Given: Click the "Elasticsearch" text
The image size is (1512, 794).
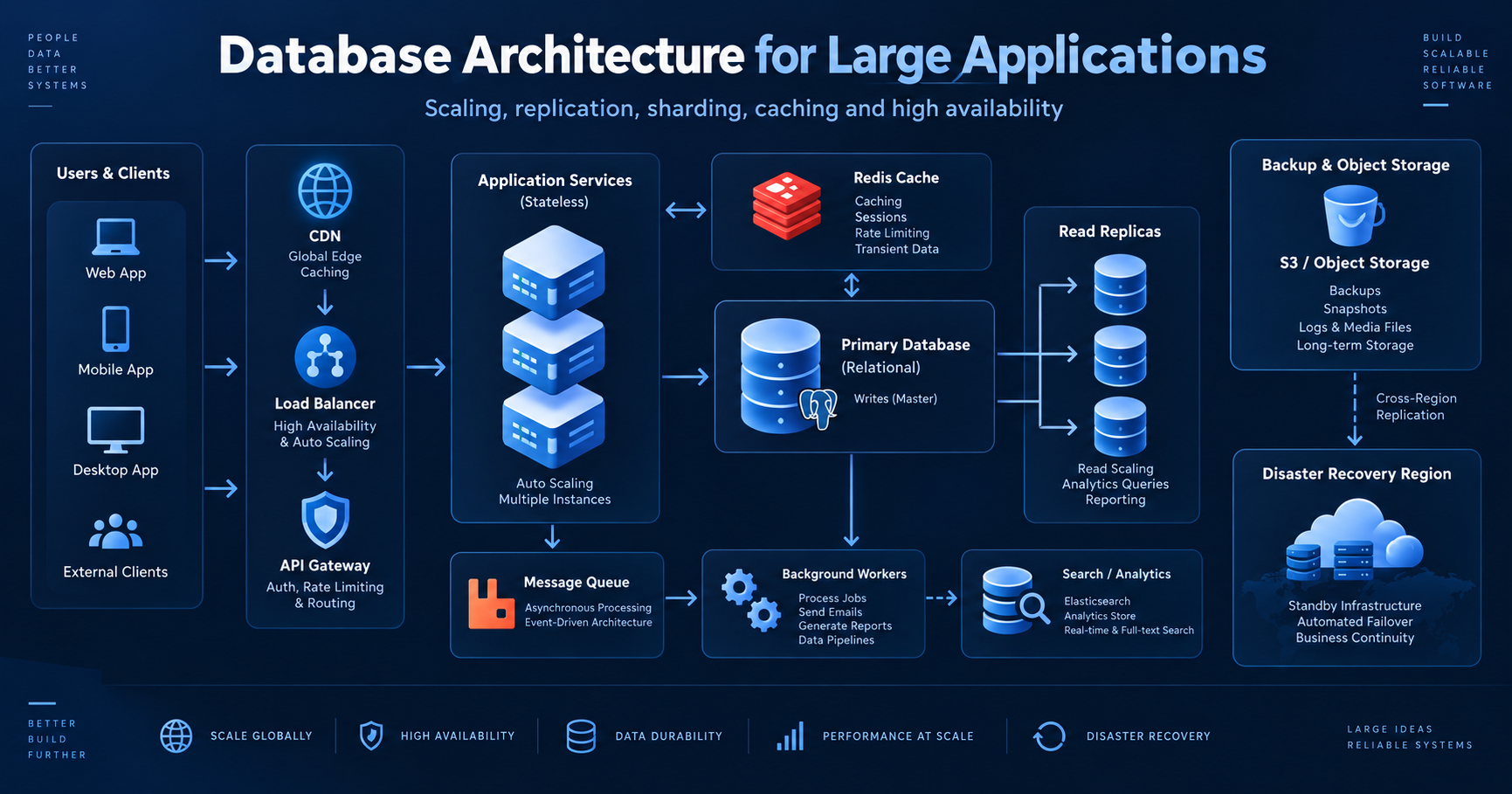Looking at the screenshot, I should pos(1097,601).
